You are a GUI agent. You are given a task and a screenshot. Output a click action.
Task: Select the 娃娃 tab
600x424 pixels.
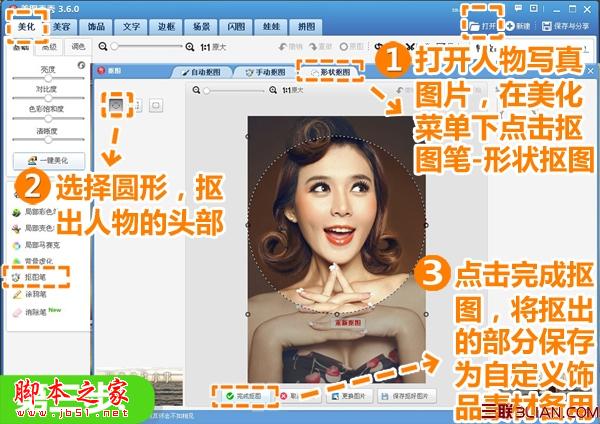pos(271,27)
